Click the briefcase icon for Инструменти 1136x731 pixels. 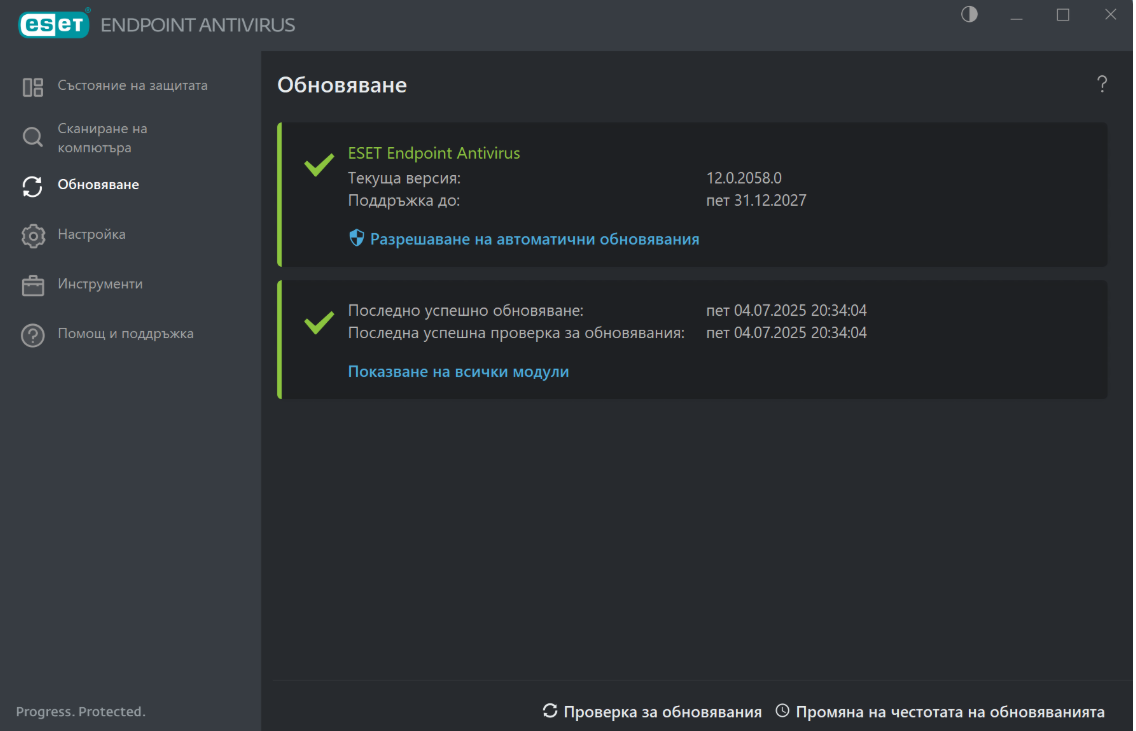tap(33, 285)
